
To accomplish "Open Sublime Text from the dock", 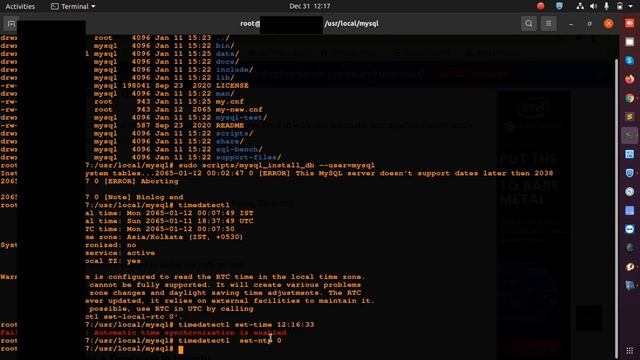I will coord(629,117).
